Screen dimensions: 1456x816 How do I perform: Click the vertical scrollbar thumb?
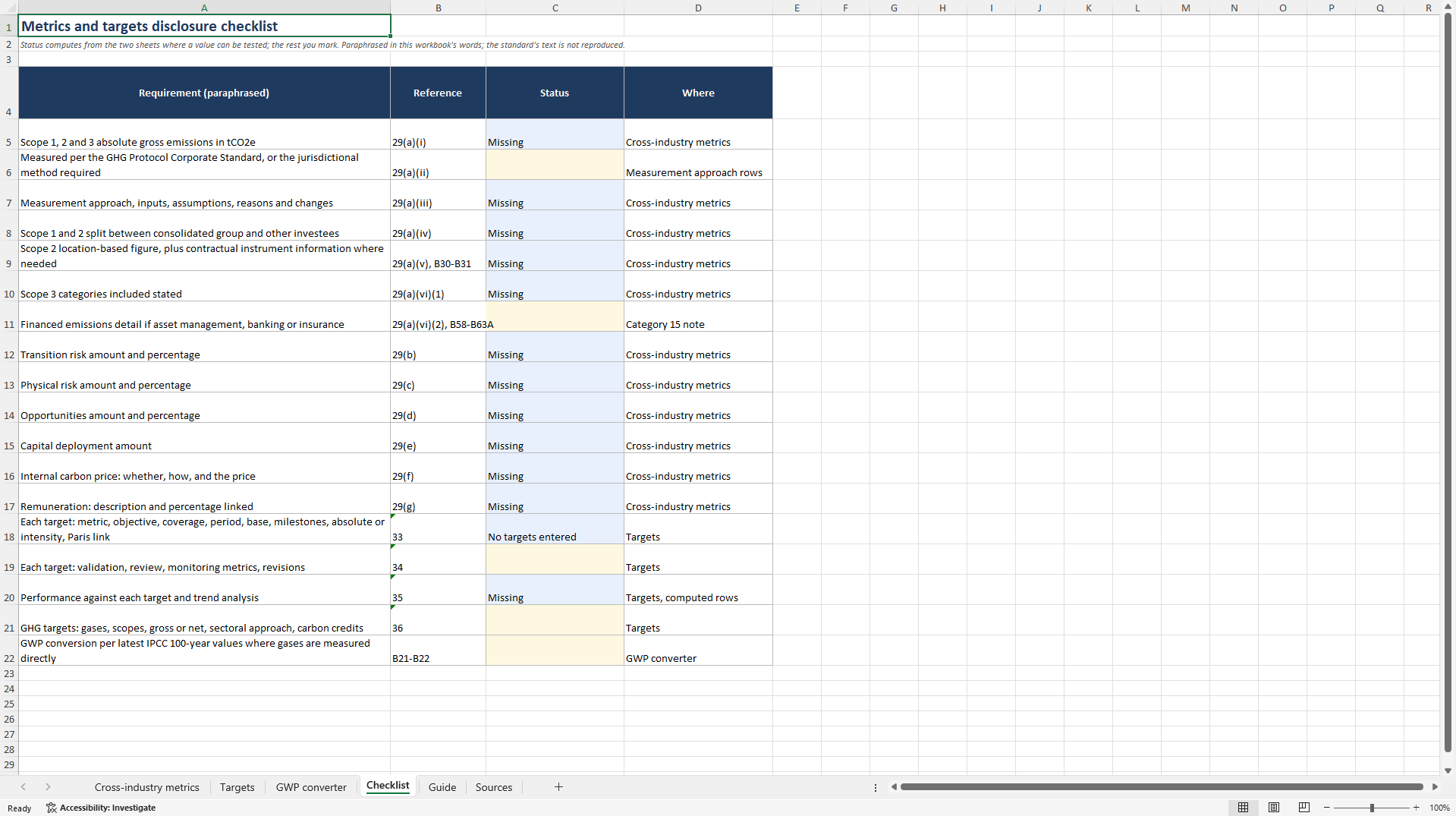coord(1448,383)
